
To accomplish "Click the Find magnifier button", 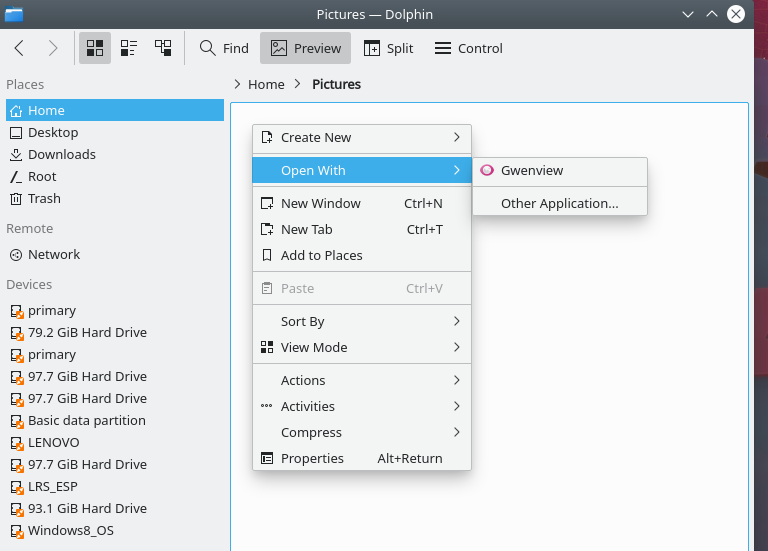I will click(224, 48).
